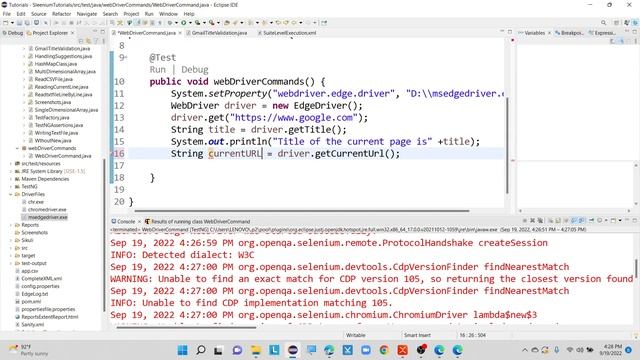Screen dimensions: 640x360
Task: Open Windows taskbar Search
Action: (x=201, y=350)
